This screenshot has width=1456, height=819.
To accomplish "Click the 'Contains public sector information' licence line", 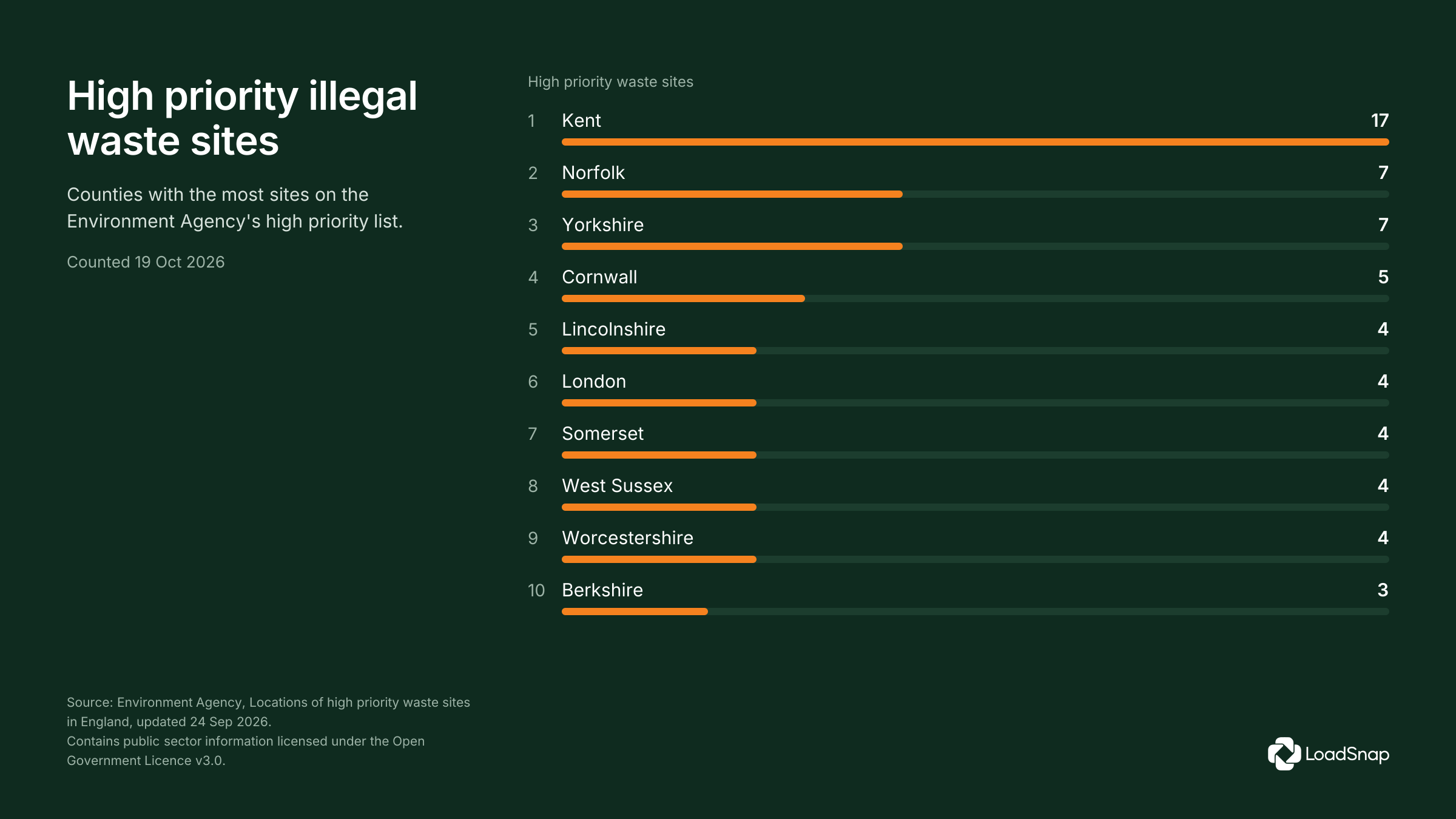I will click(246, 741).
